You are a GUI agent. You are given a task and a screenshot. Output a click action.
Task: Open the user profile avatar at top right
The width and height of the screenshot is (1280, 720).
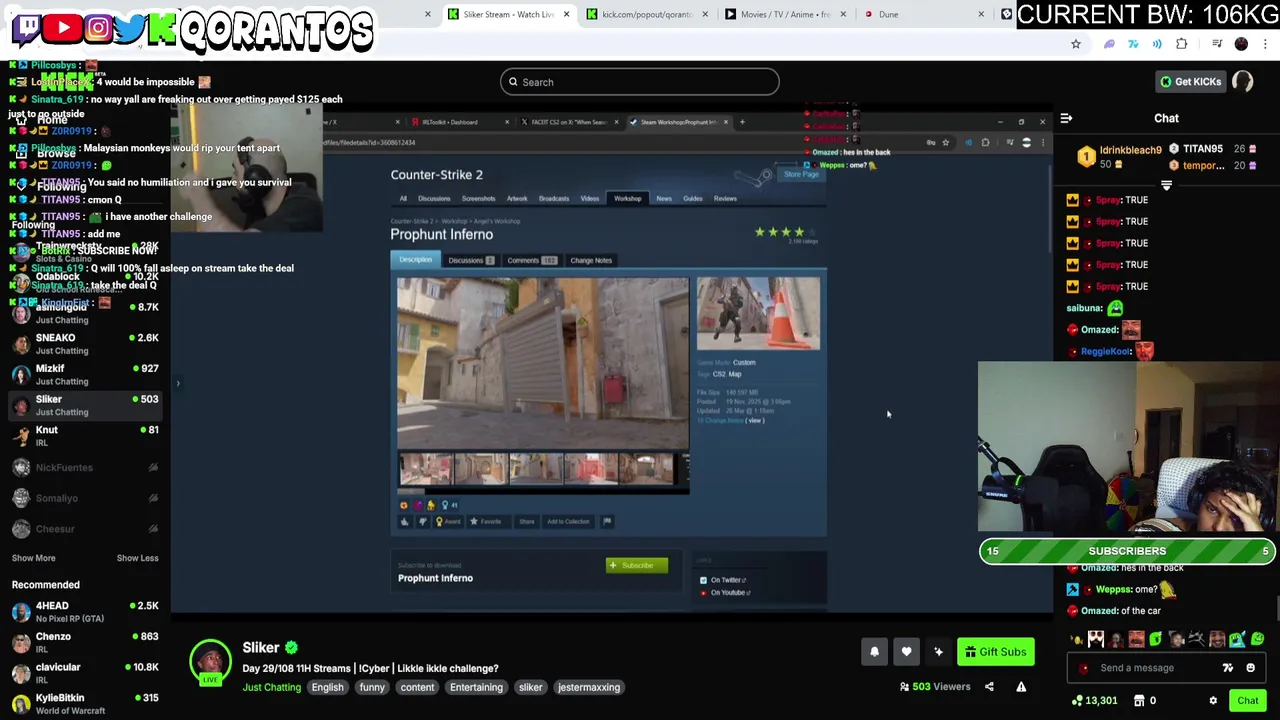[1243, 82]
